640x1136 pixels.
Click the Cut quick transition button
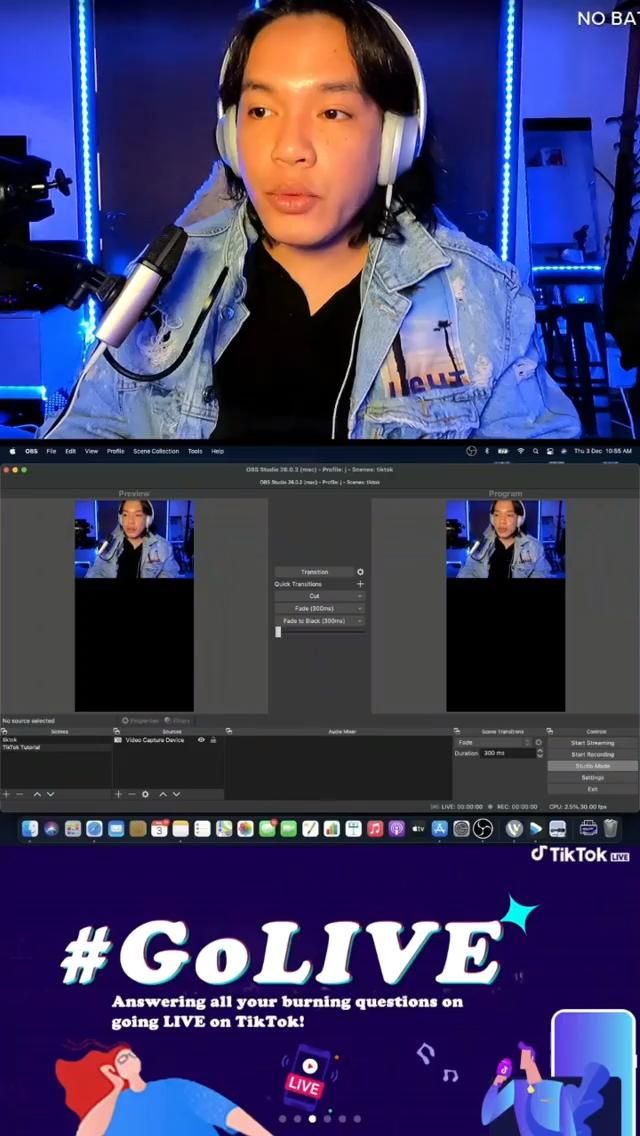tap(314, 596)
